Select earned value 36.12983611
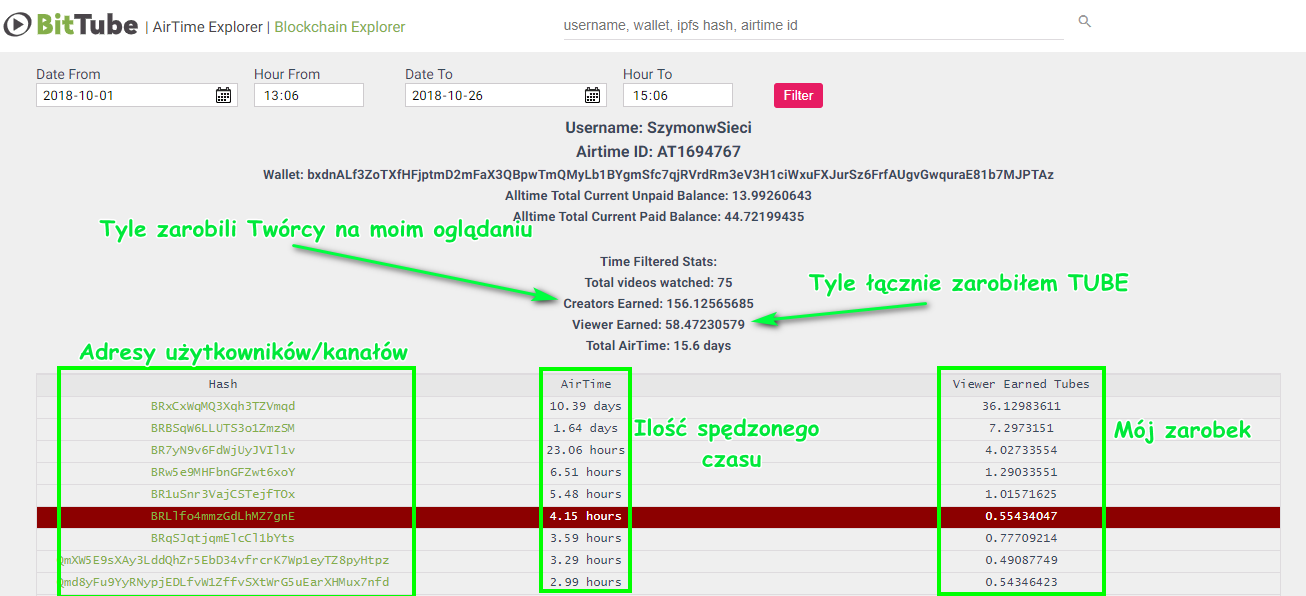Viewport: 1306px width, 596px height. (1021, 406)
